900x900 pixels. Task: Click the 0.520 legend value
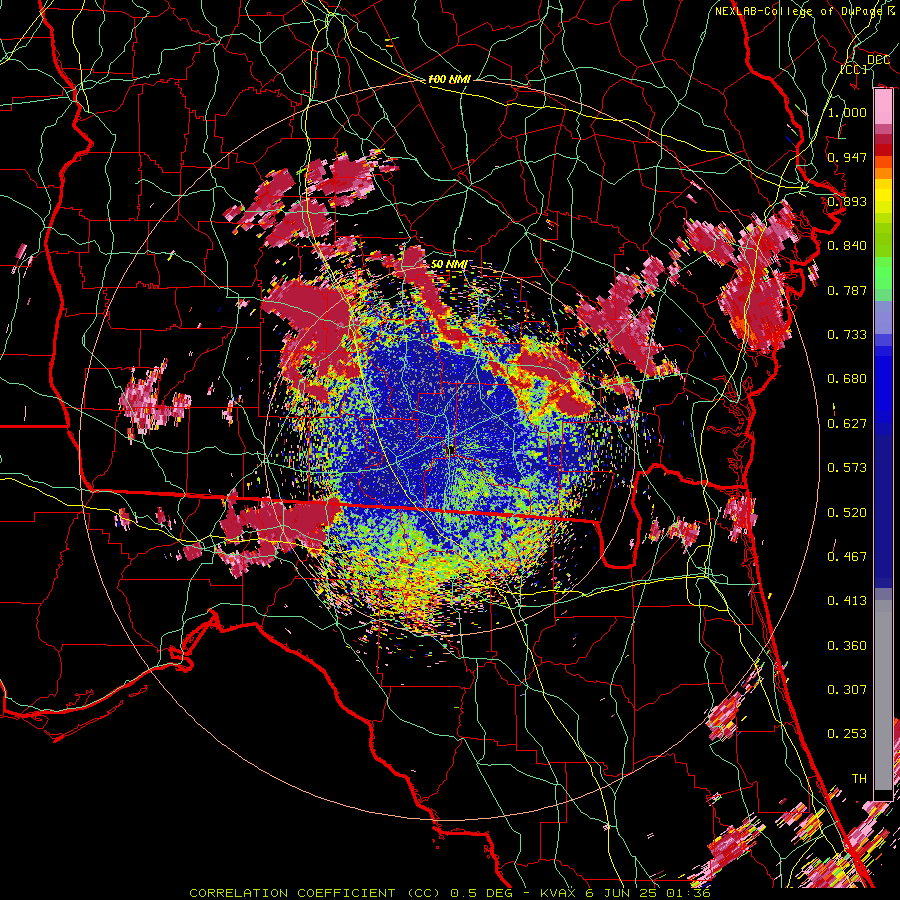click(x=847, y=513)
